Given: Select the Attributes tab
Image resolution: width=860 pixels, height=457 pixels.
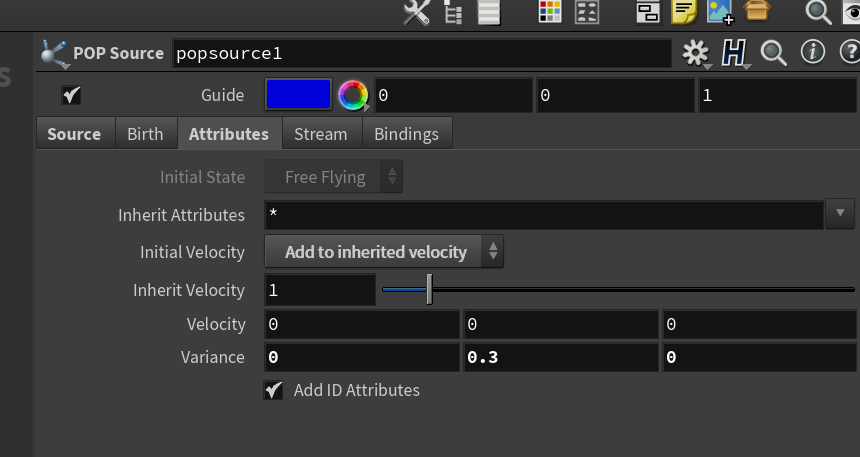Looking at the screenshot, I should [229, 134].
